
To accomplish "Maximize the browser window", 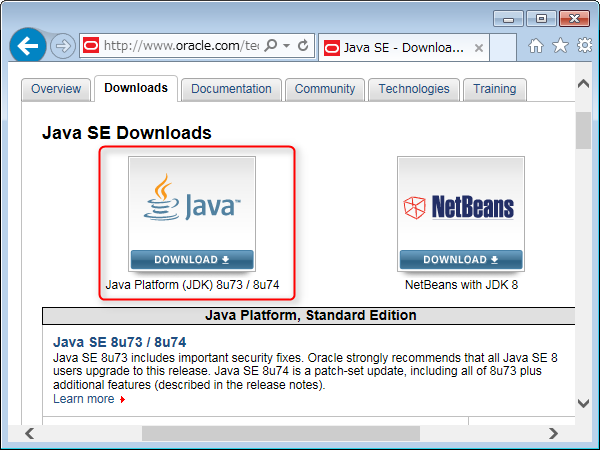I will pos(541,19).
